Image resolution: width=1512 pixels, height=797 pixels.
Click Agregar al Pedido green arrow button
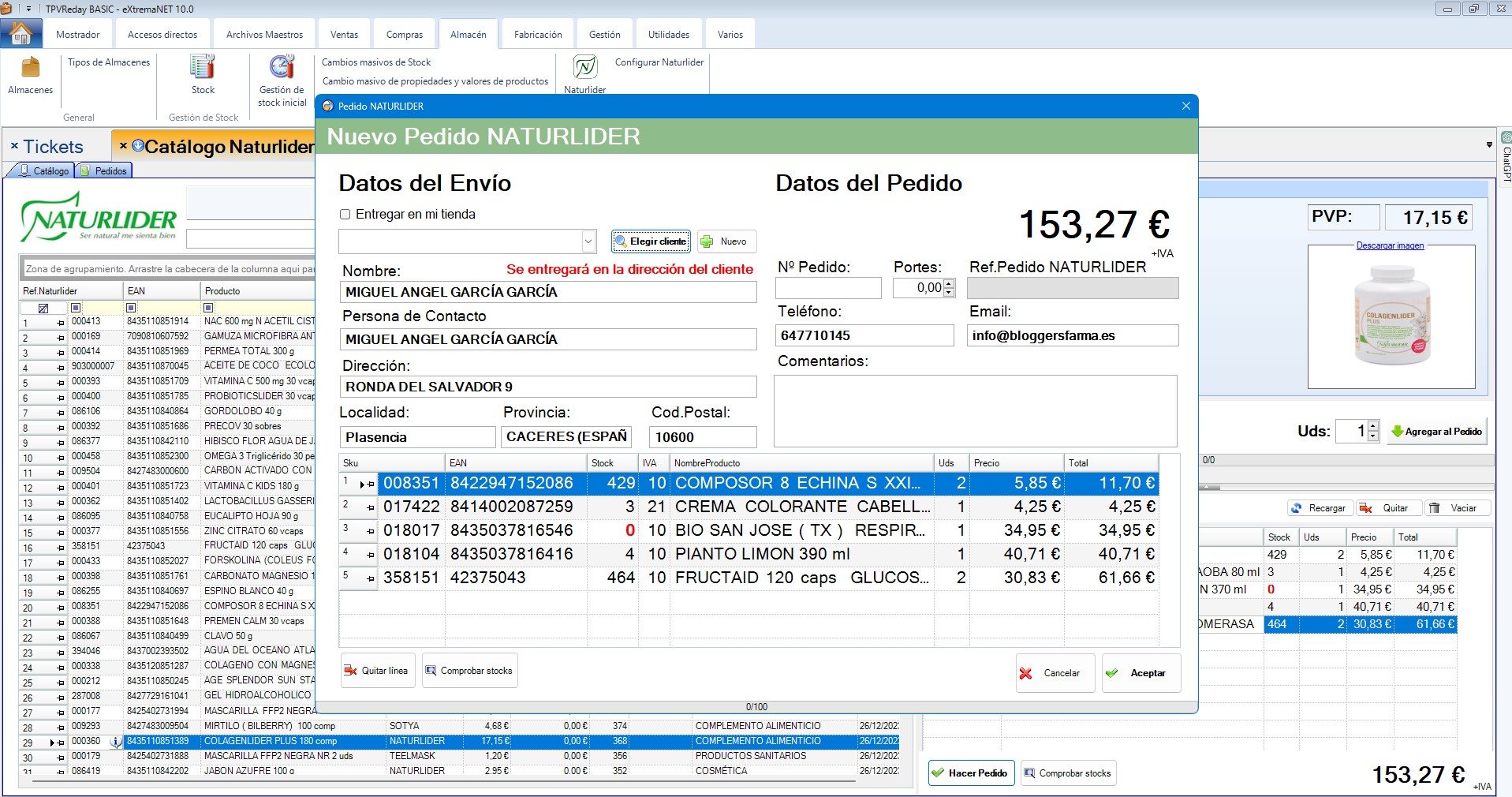tap(1437, 432)
